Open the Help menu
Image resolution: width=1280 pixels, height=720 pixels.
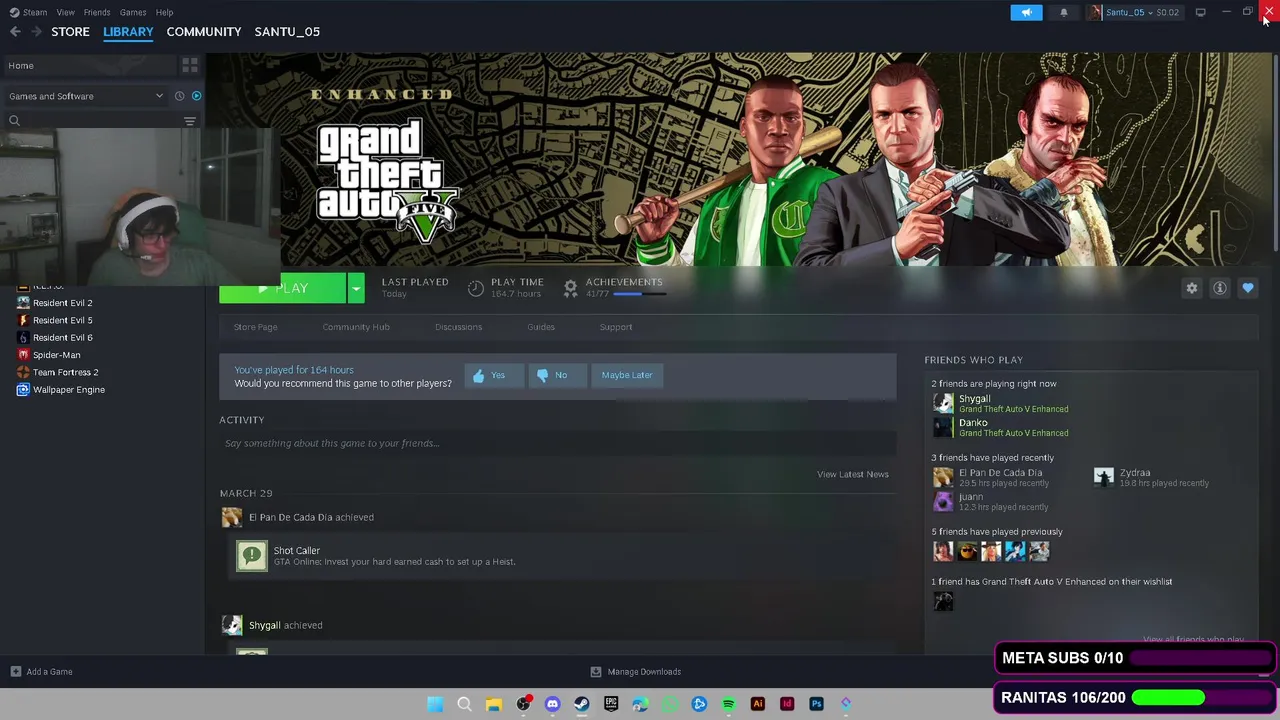click(x=164, y=12)
